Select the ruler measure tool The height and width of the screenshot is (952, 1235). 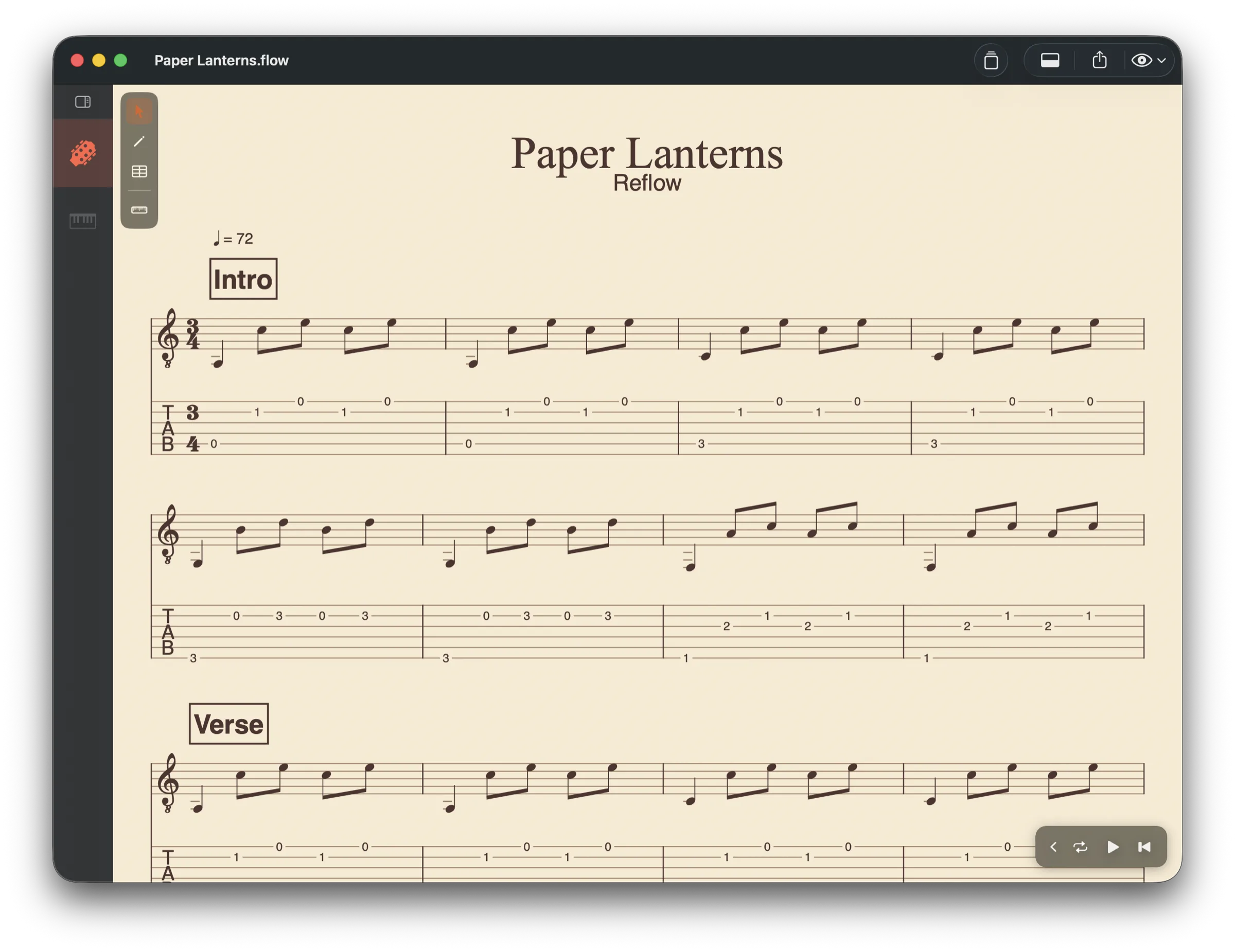tap(139, 210)
